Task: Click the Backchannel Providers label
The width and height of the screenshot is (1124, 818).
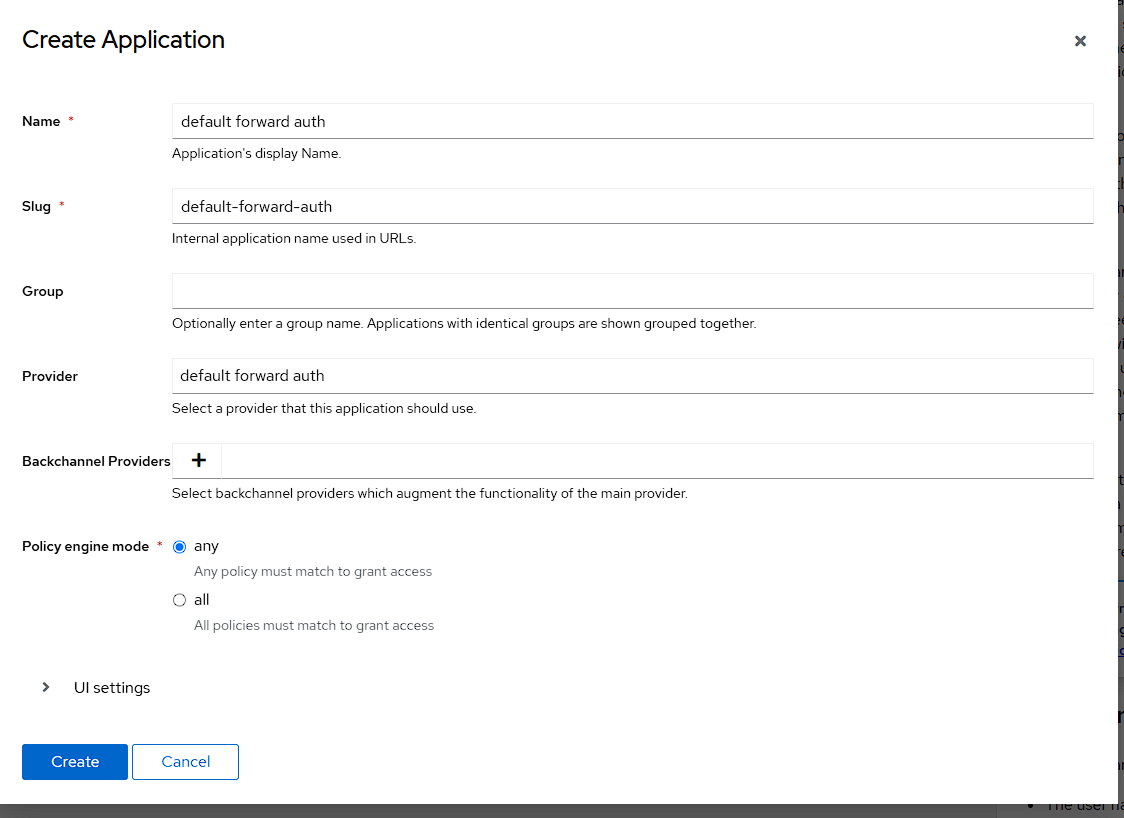Action: [96, 461]
